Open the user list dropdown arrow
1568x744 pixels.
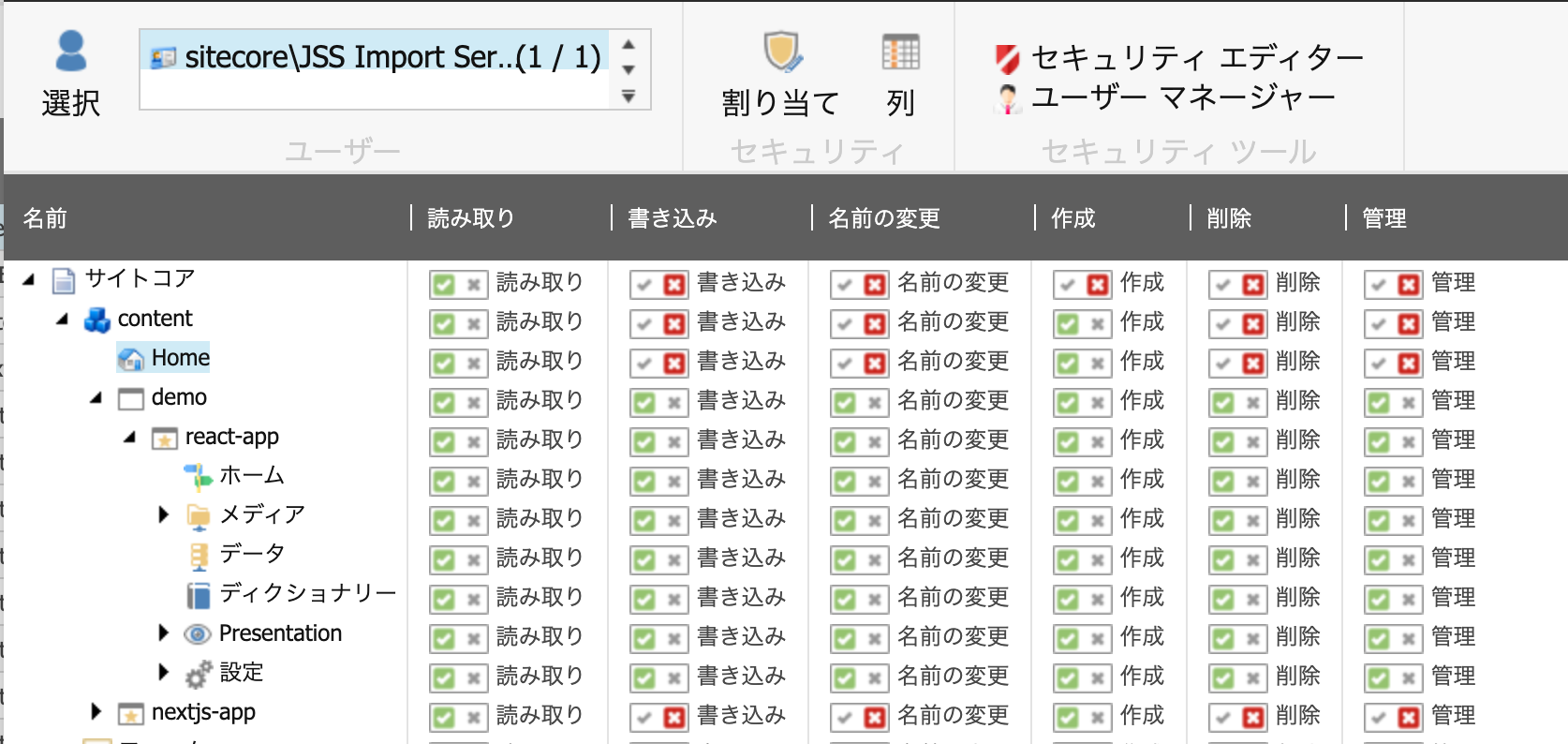click(x=629, y=97)
